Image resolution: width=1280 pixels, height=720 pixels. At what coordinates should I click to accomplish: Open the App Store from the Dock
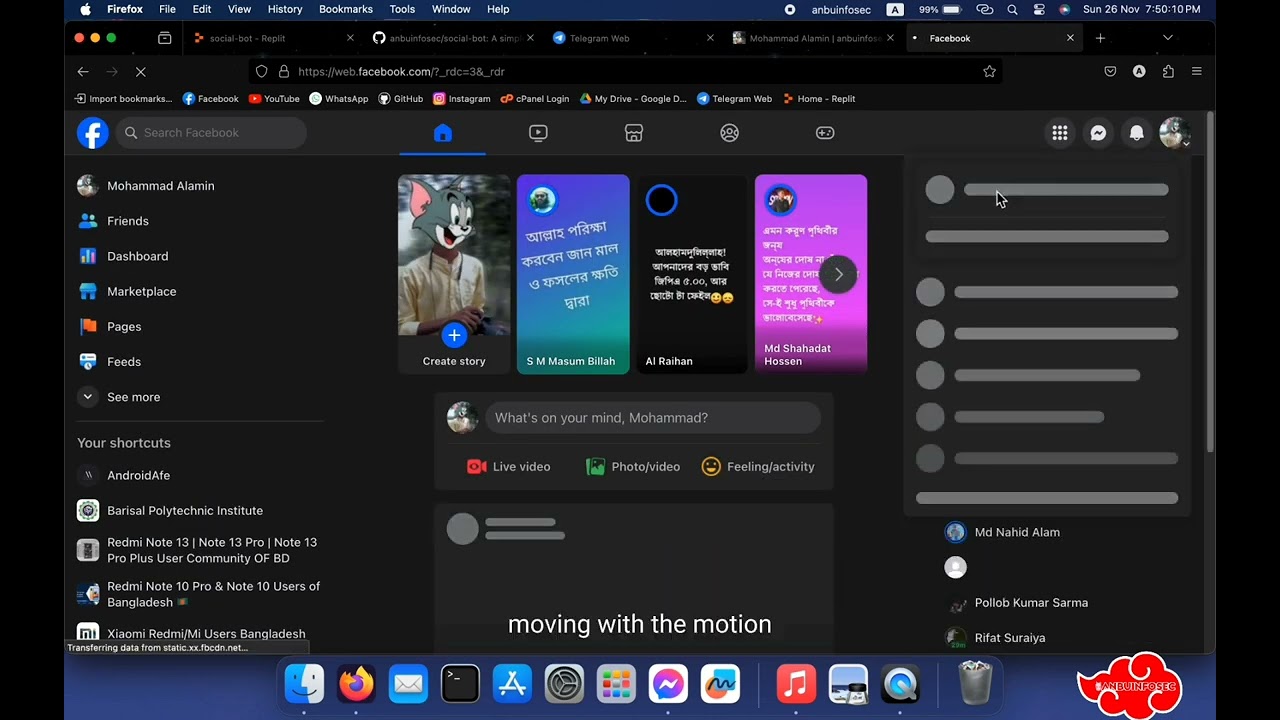[512, 684]
